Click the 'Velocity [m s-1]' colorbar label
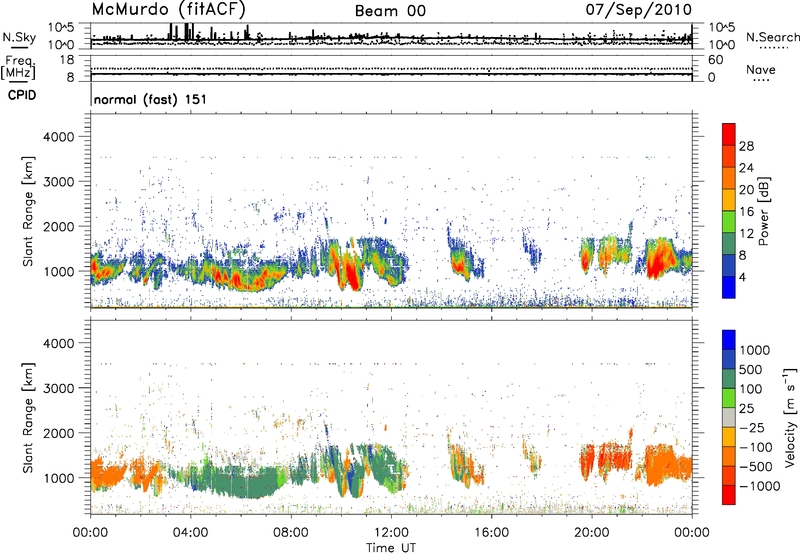This screenshot has height=554, width=800. pyautogui.click(x=790, y=417)
